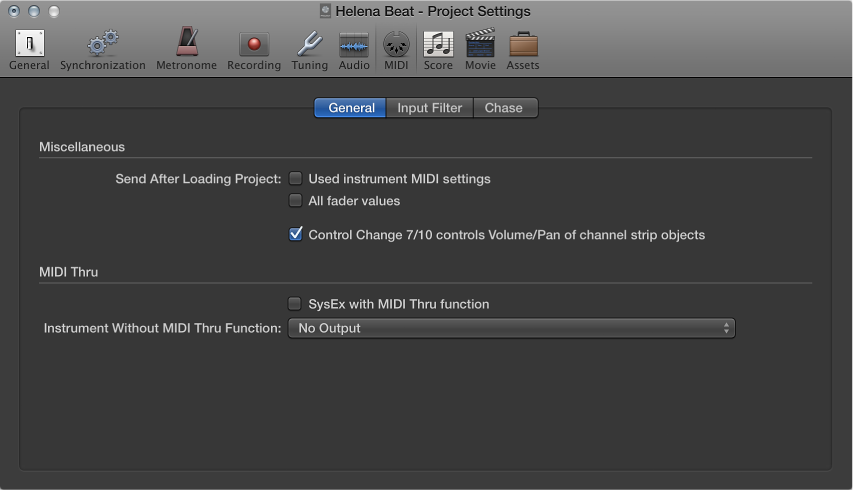The image size is (854, 490).
Task: Open the No Output dropdown menu
Action: coord(511,328)
